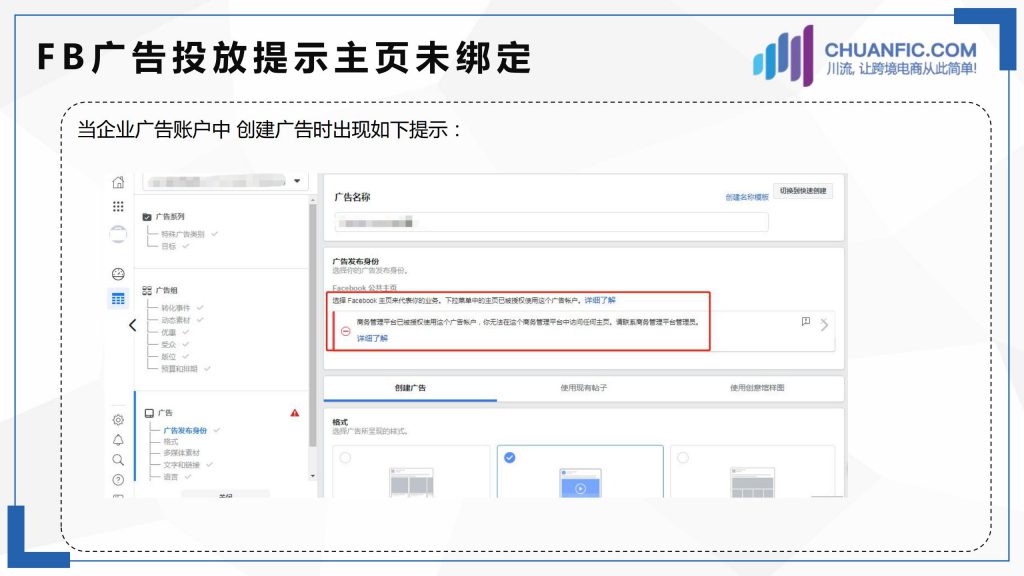1024x576 pixels.
Task: Select the 广告系列 campaign section
Action: (170, 216)
